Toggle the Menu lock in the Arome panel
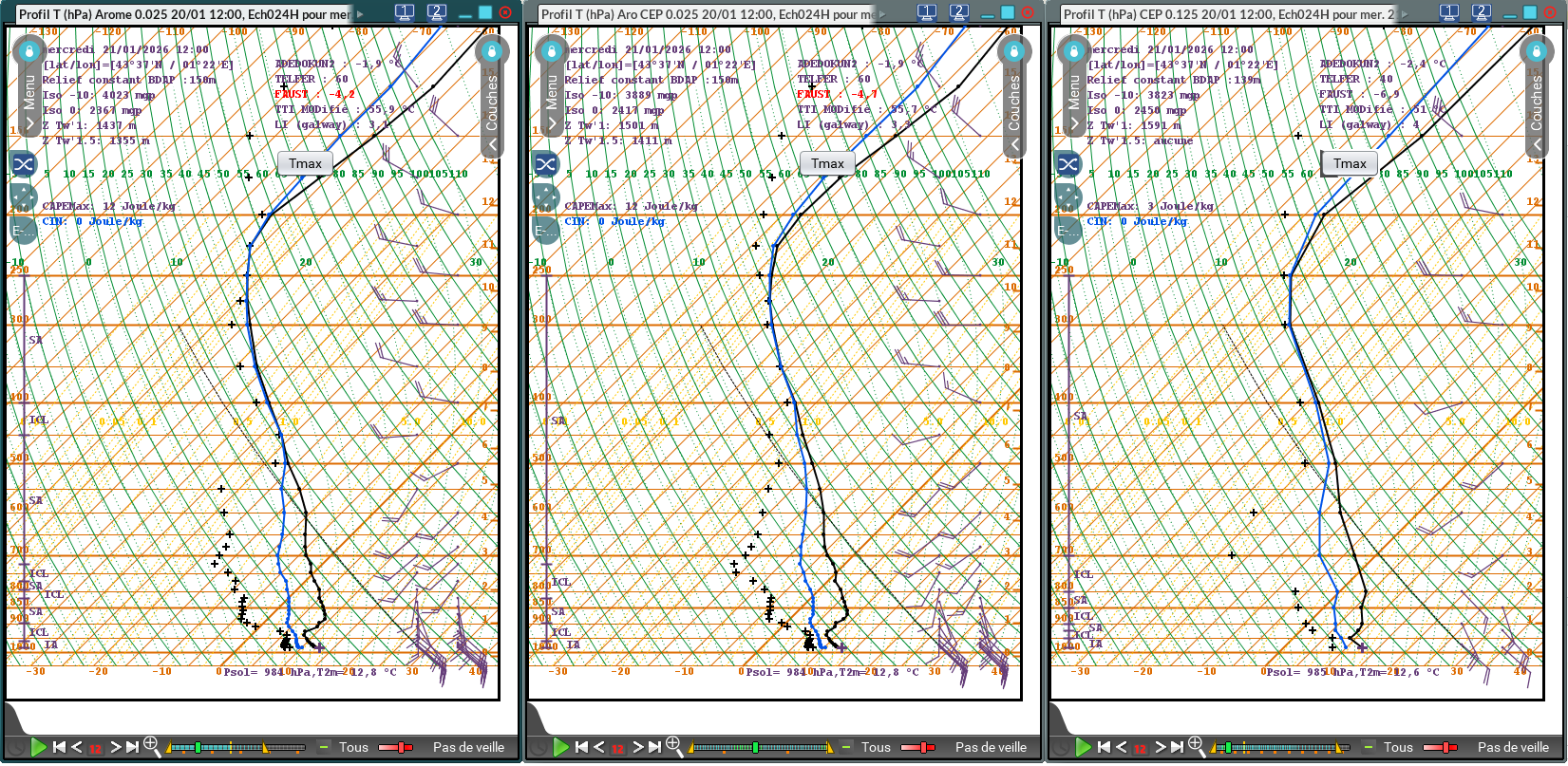This screenshot has height=766, width=1568. 28,51
